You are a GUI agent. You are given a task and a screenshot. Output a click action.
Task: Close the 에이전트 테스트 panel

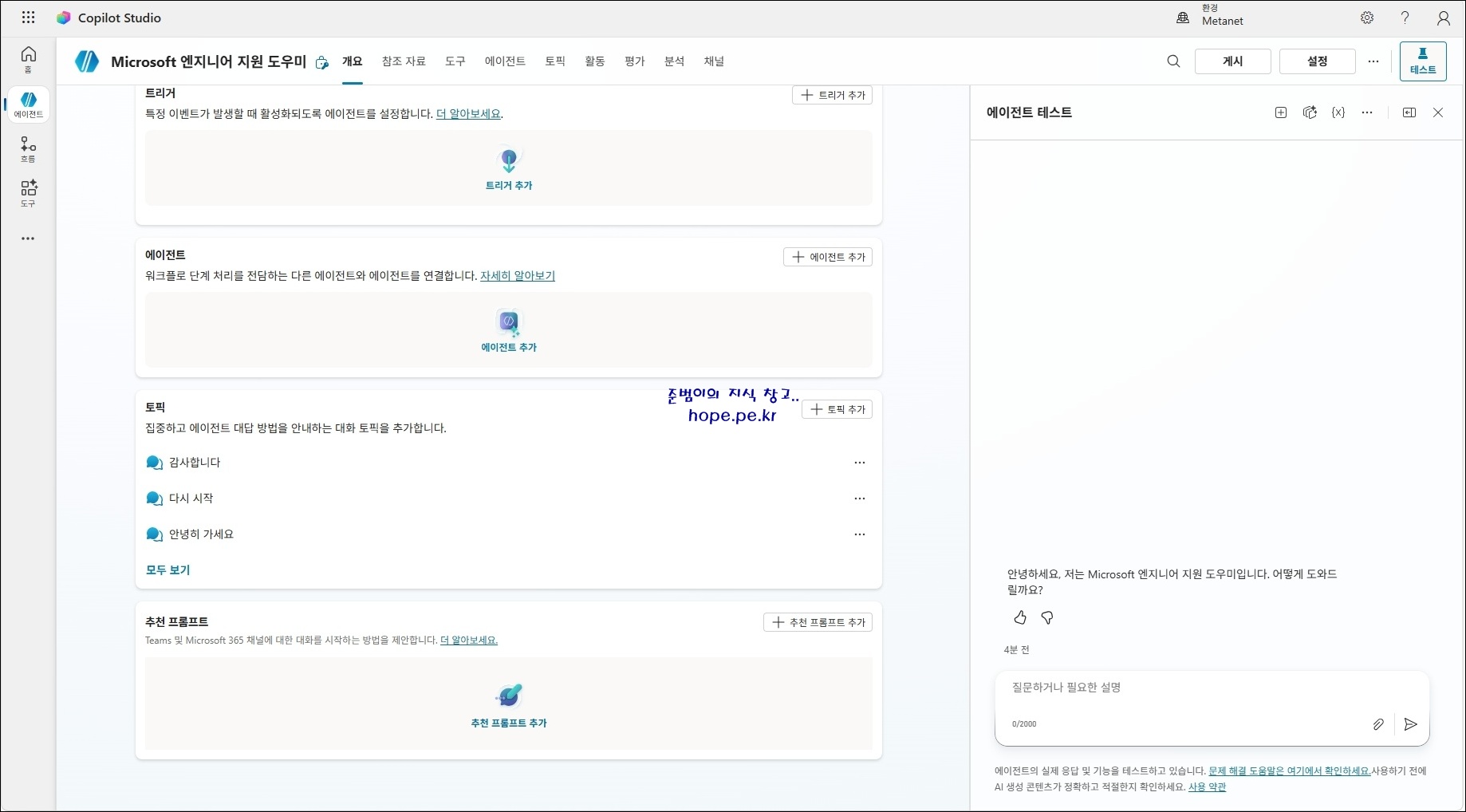1438,112
